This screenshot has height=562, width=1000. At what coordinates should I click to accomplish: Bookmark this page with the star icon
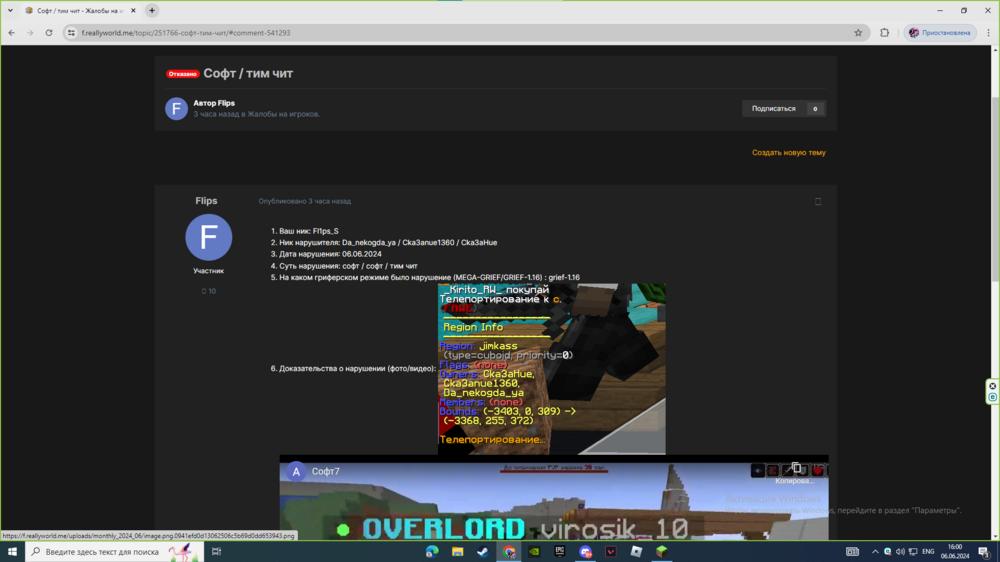pyautogui.click(x=858, y=33)
